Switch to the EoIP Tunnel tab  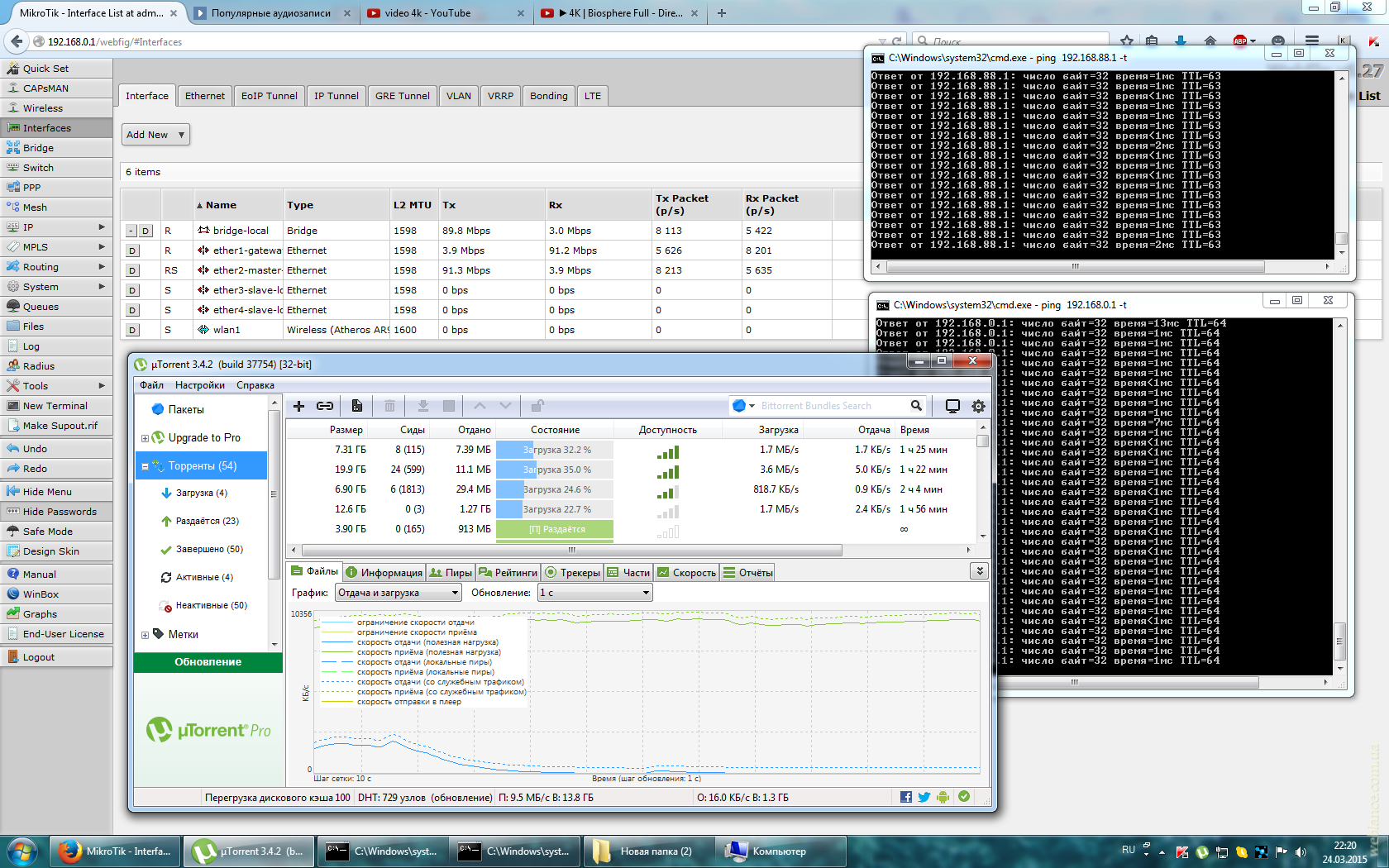click(x=270, y=96)
